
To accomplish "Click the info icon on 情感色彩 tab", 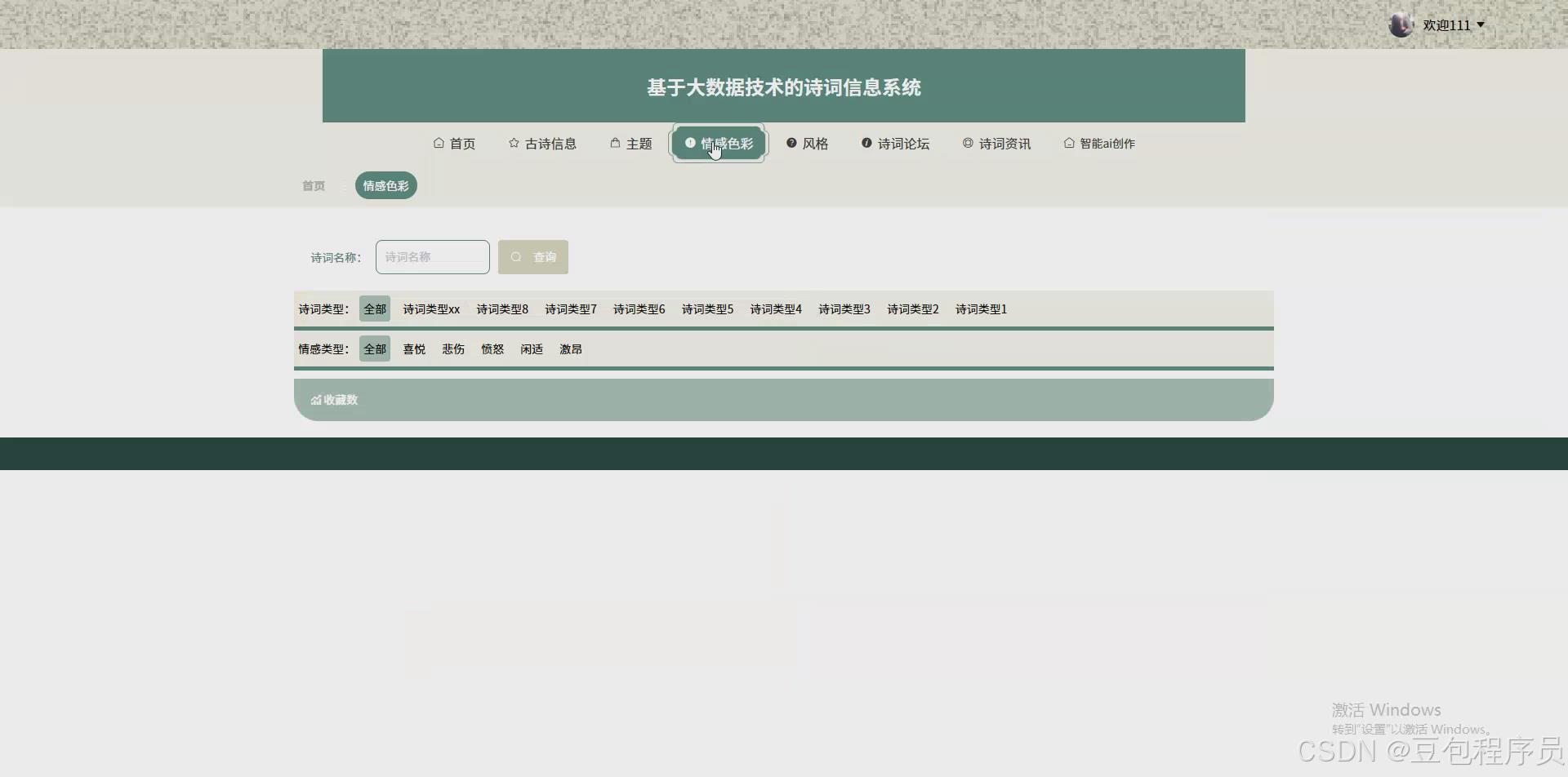I will pyautogui.click(x=691, y=142).
